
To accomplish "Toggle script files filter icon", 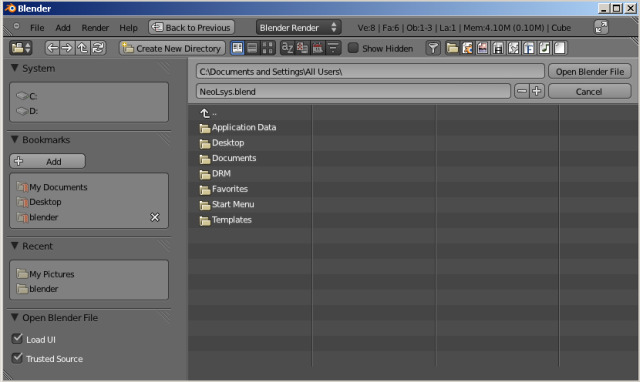I will [x=513, y=48].
